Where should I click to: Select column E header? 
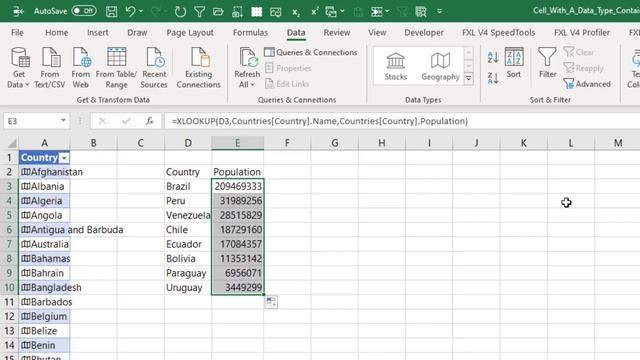click(238, 143)
